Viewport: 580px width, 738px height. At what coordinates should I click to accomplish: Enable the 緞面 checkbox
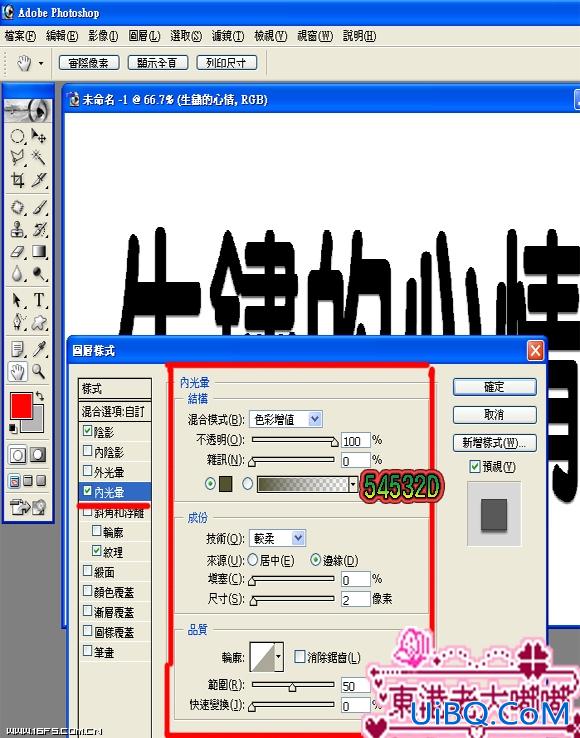[x=88, y=571]
